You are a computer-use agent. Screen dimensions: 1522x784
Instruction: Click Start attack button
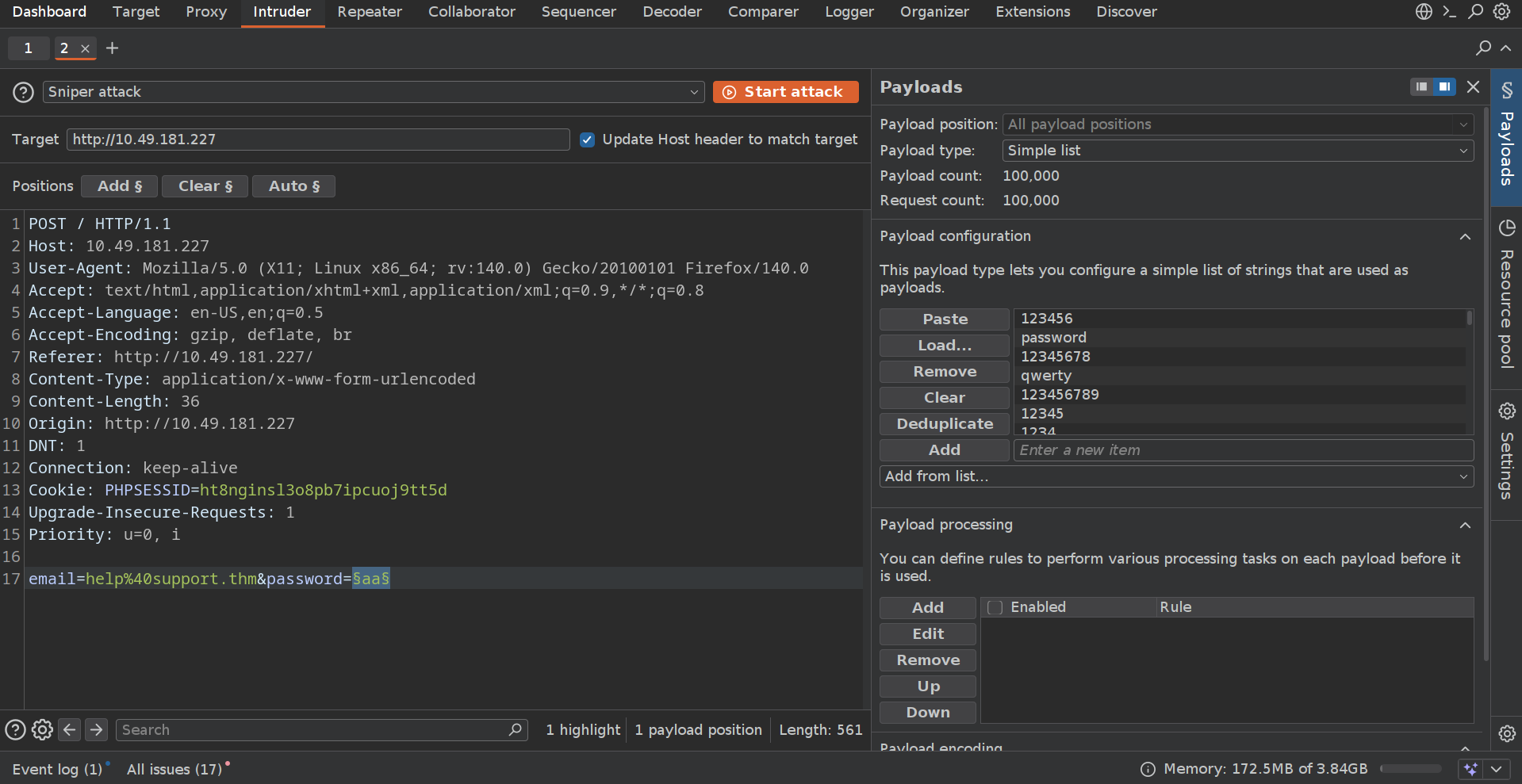click(x=785, y=92)
